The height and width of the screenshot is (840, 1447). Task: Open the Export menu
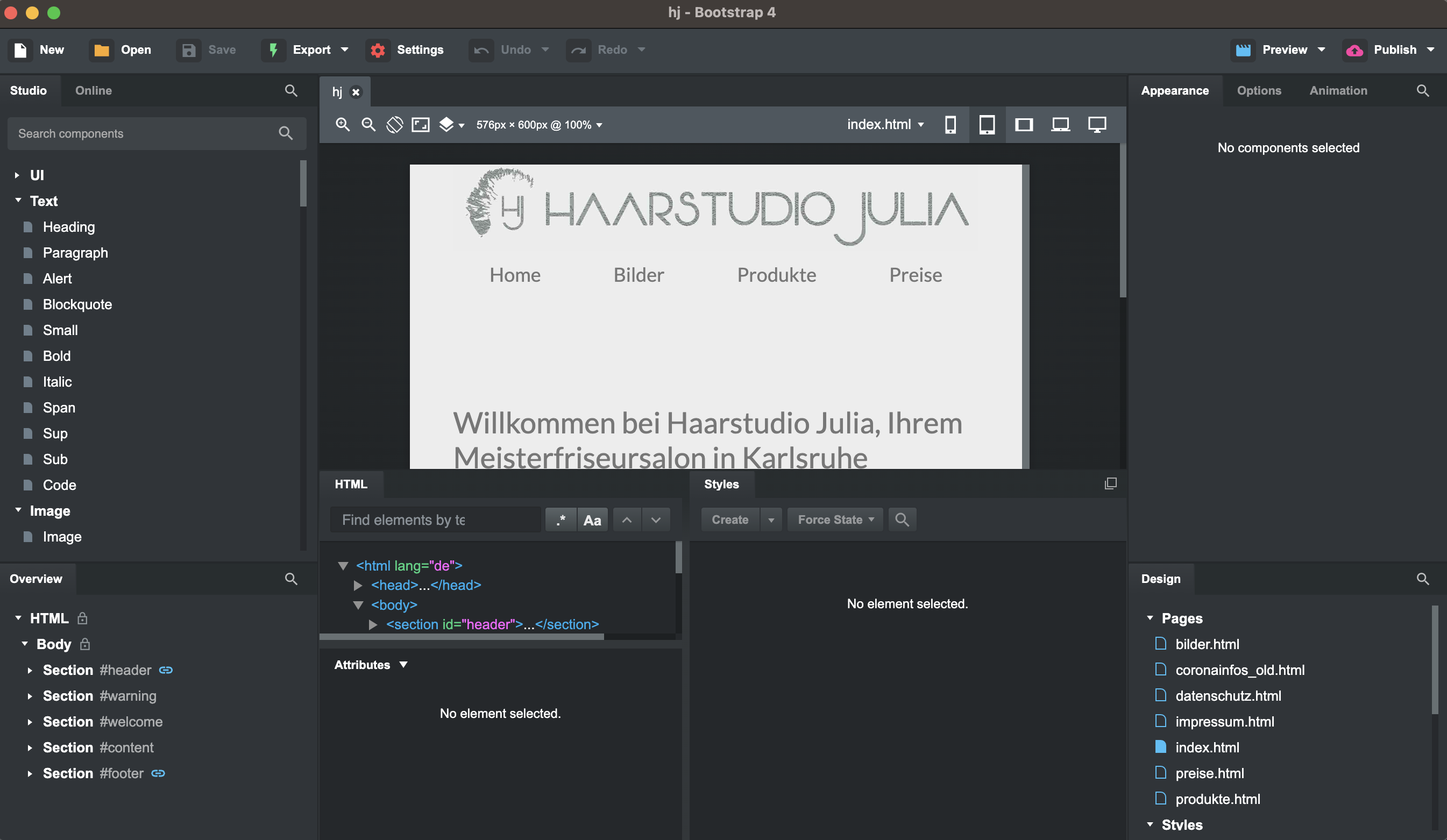click(313, 49)
